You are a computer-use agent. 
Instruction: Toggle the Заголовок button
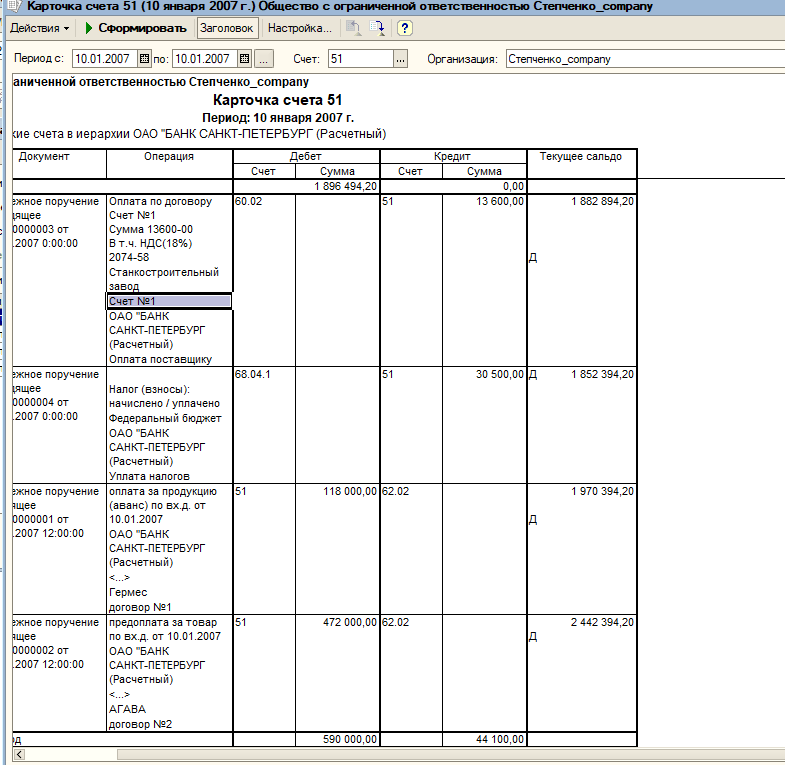click(227, 28)
